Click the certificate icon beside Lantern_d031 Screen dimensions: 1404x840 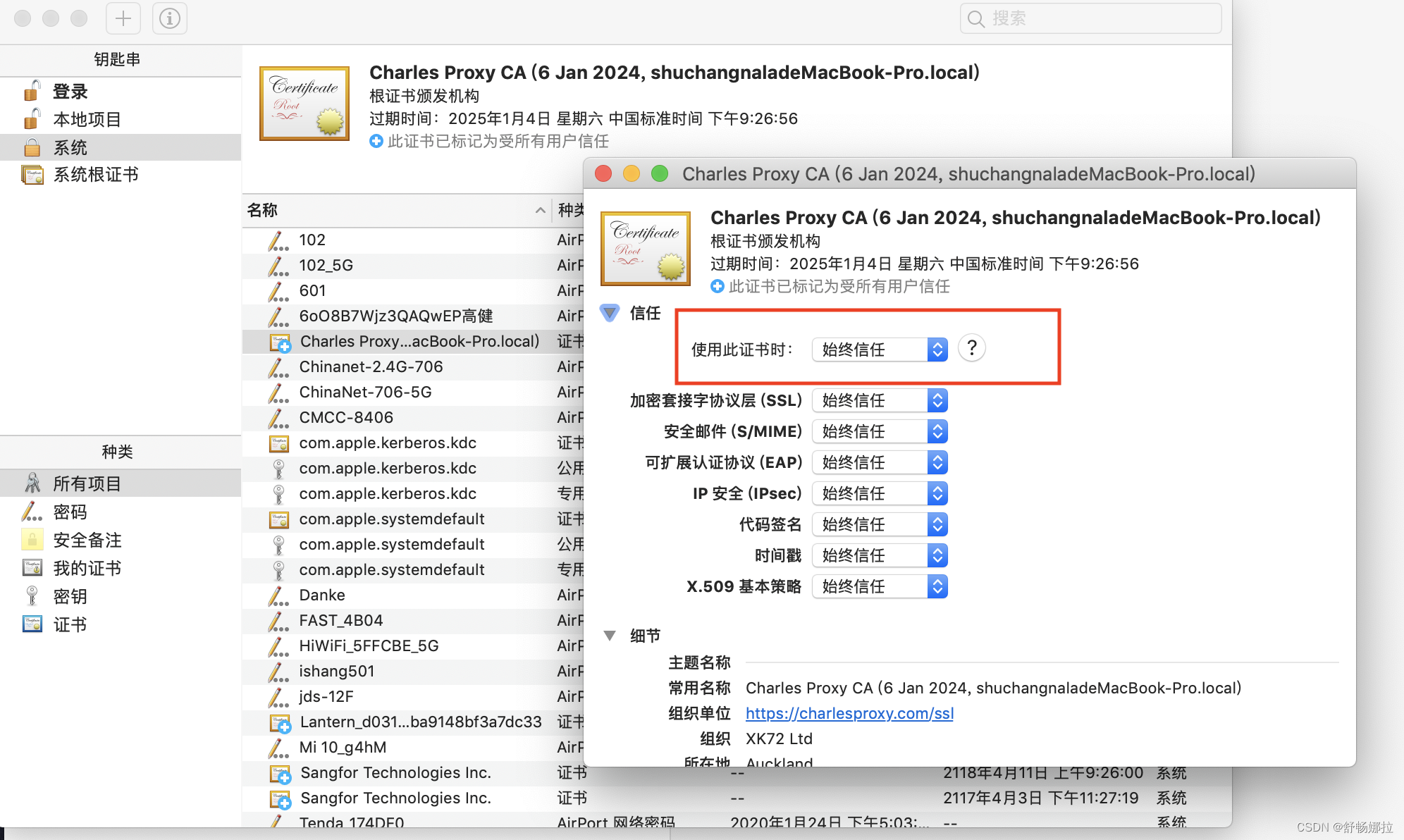(280, 723)
